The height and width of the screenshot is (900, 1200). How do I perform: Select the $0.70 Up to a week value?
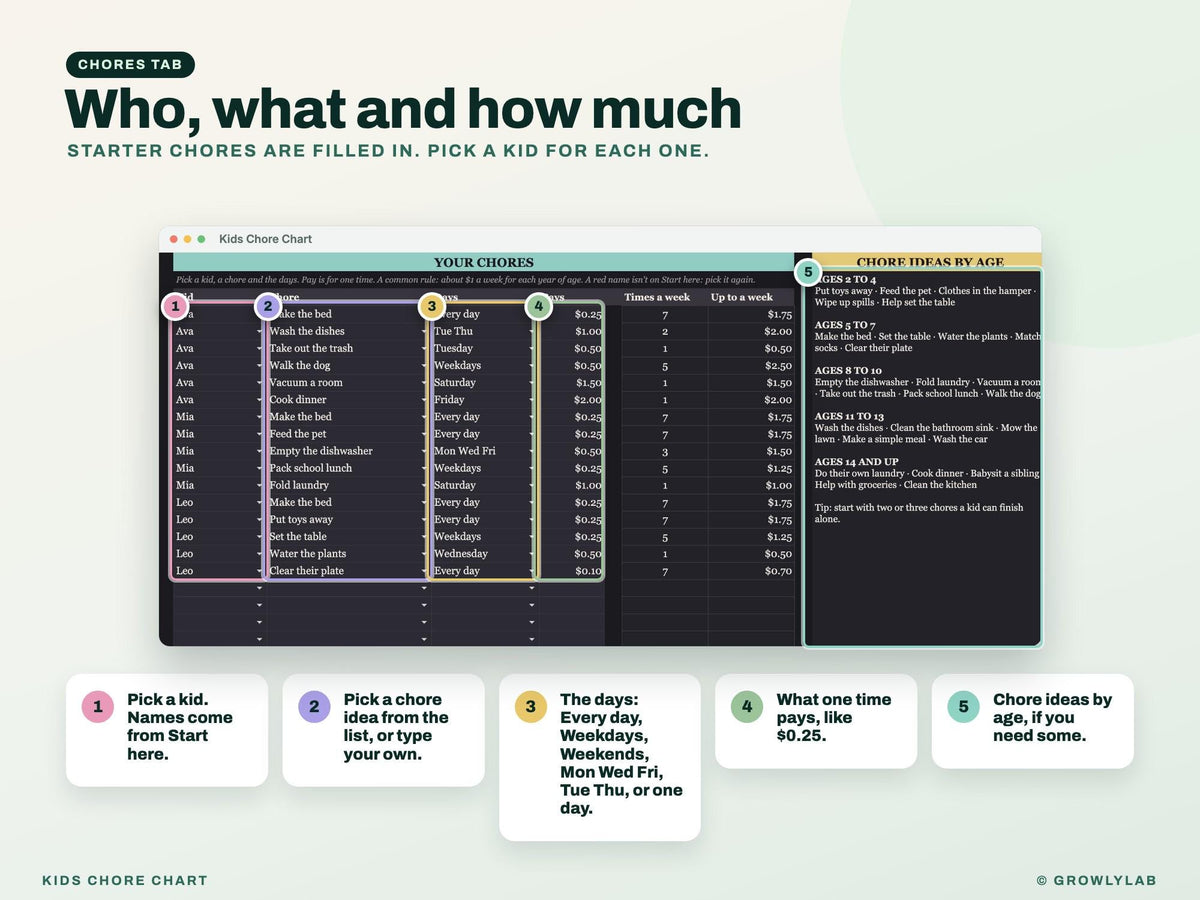(778, 571)
